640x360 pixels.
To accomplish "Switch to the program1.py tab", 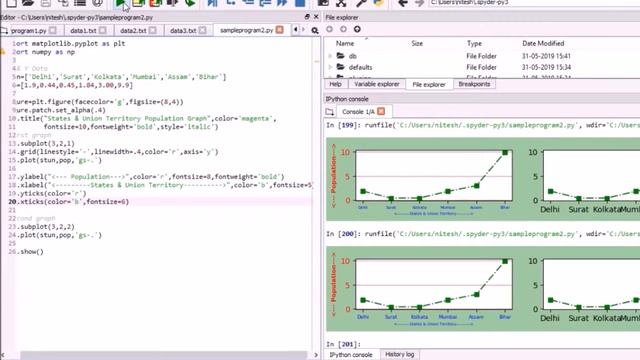I will coord(29,31).
